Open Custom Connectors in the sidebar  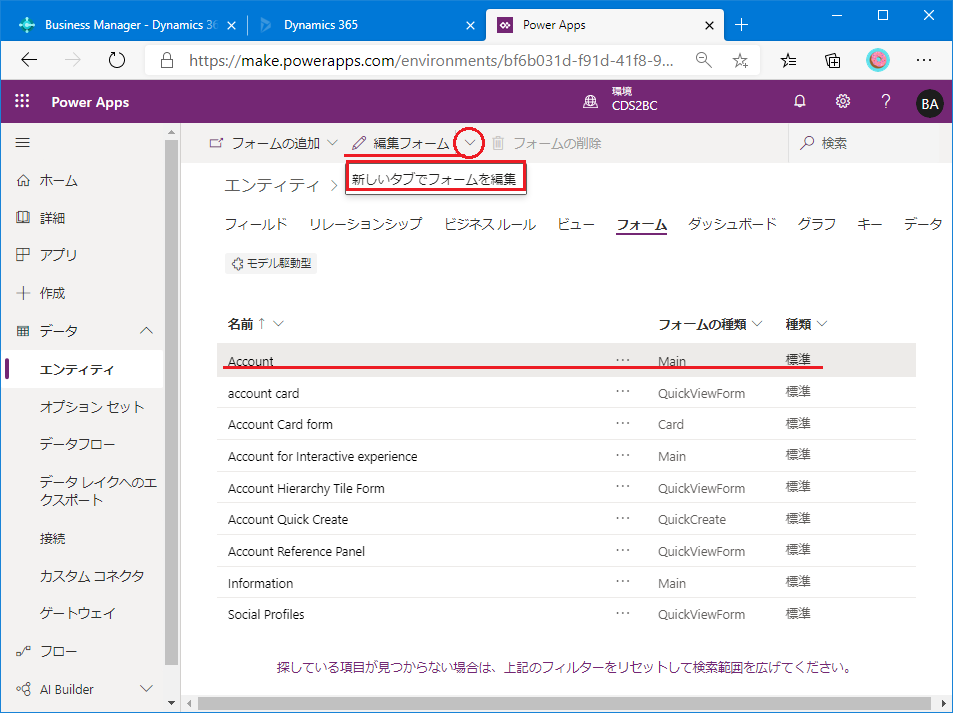[92, 576]
